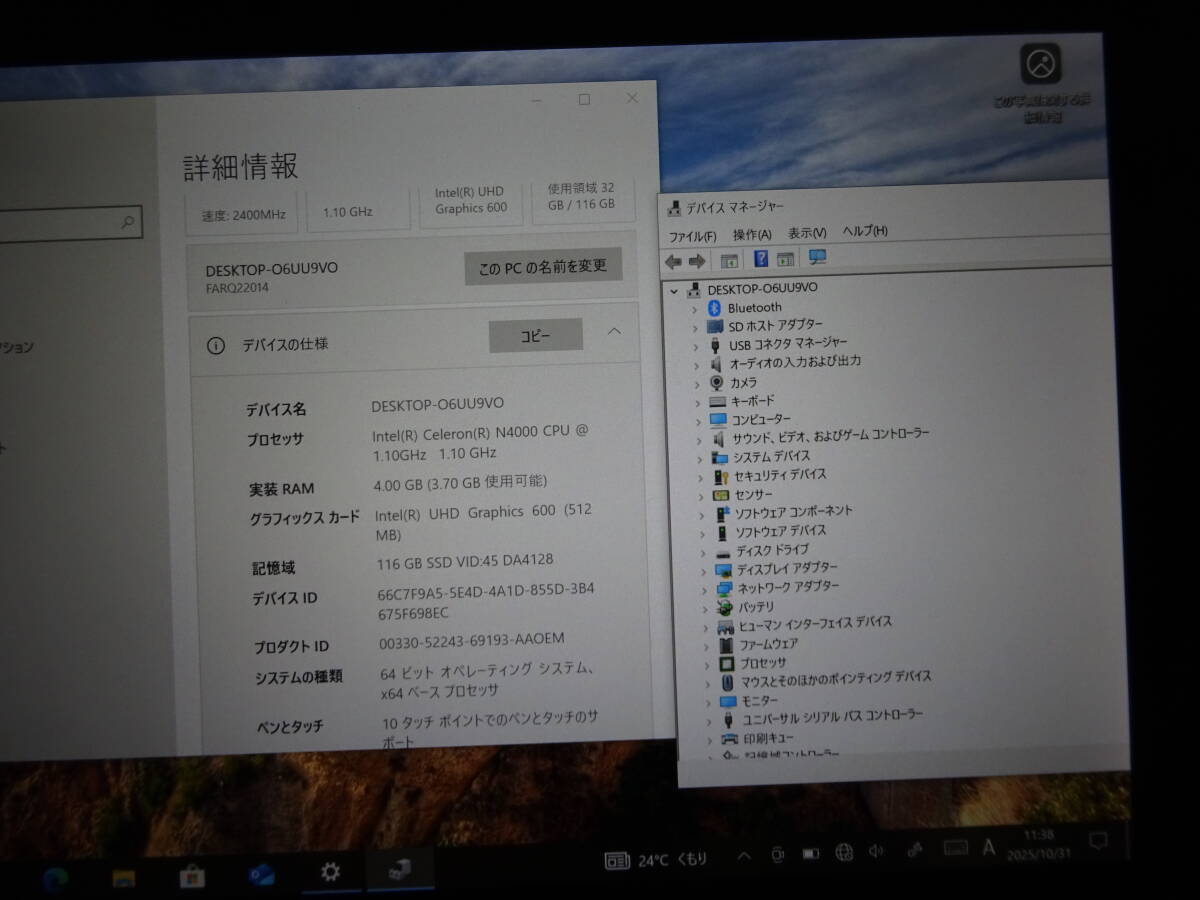Click product ID 00330-52243-69193-AAOEM text
The image size is (1200, 900).
(472, 640)
